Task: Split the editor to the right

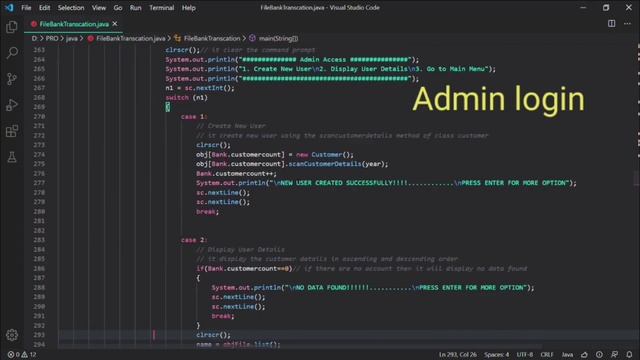Action: click(x=611, y=24)
